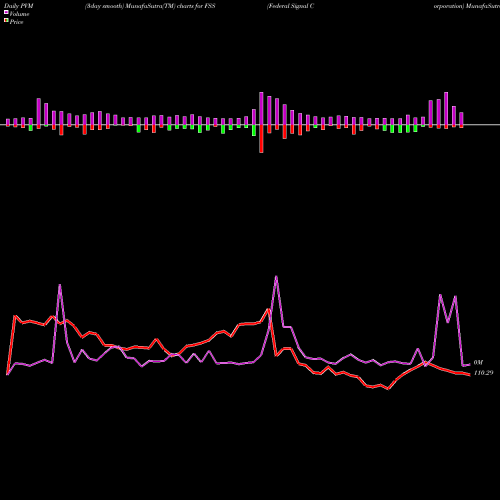
Task: Click the '(3day smooth) MunafaSutra(TM) charts for FSS' heading
Action: [x=150, y=6]
